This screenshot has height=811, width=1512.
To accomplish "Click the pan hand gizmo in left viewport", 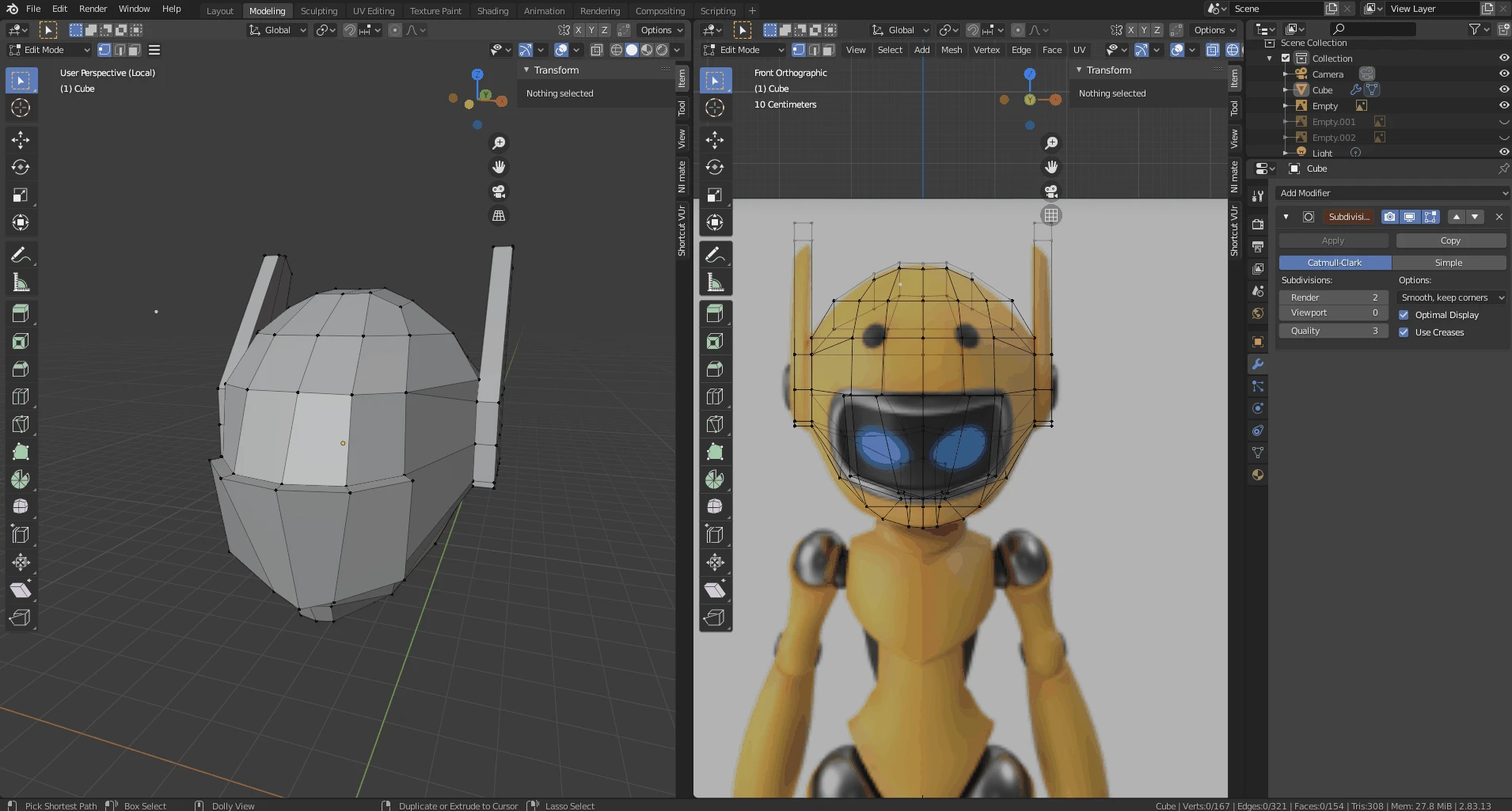I will click(x=499, y=167).
